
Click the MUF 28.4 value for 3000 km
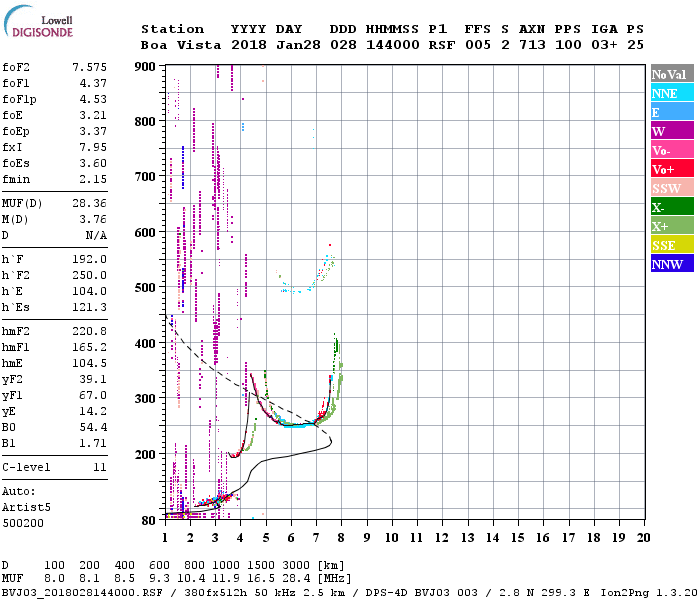click(x=296, y=579)
